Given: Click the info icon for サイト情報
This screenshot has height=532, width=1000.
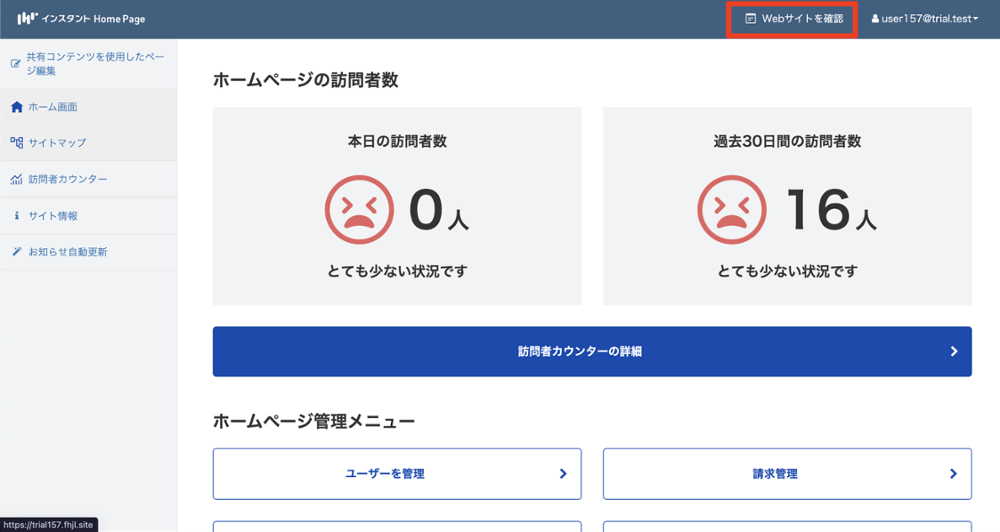Looking at the screenshot, I should [16, 216].
